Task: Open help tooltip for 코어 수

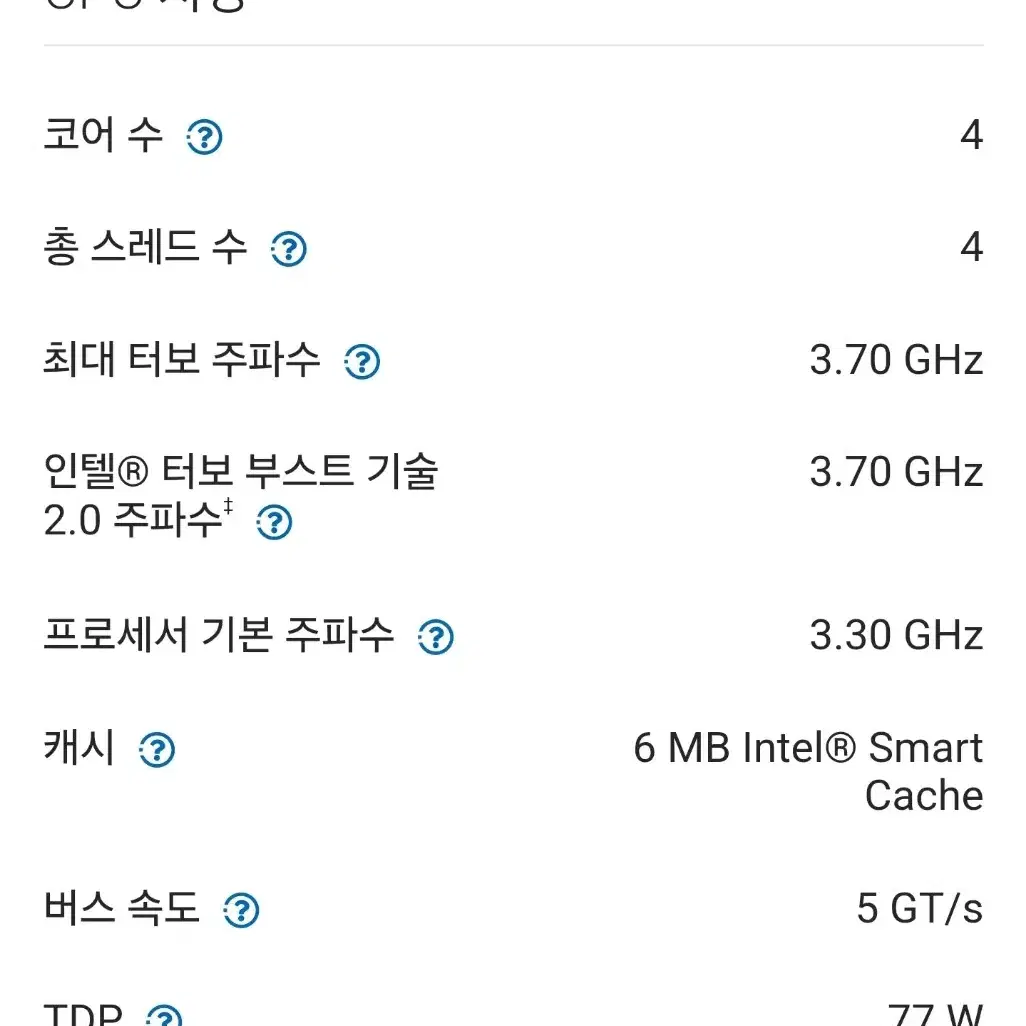Action: [204, 137]
